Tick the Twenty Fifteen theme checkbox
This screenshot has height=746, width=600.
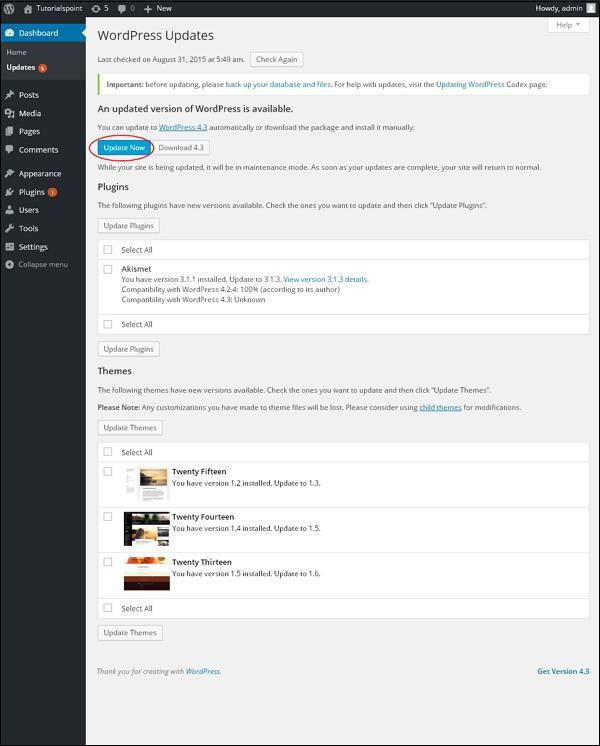coord(108,471)
